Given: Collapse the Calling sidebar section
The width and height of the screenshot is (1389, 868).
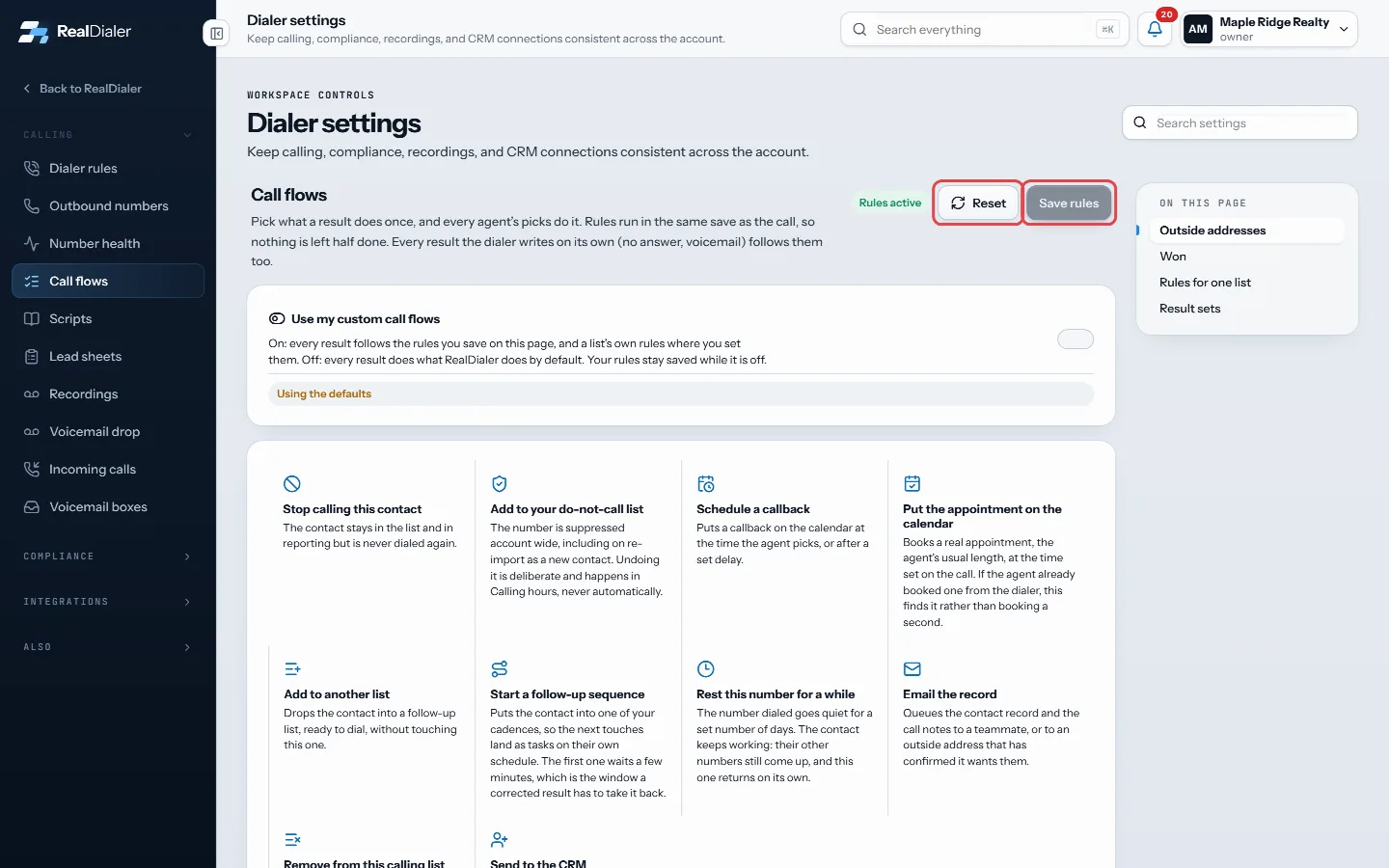Looking at the screenshot, I should 108,135.
